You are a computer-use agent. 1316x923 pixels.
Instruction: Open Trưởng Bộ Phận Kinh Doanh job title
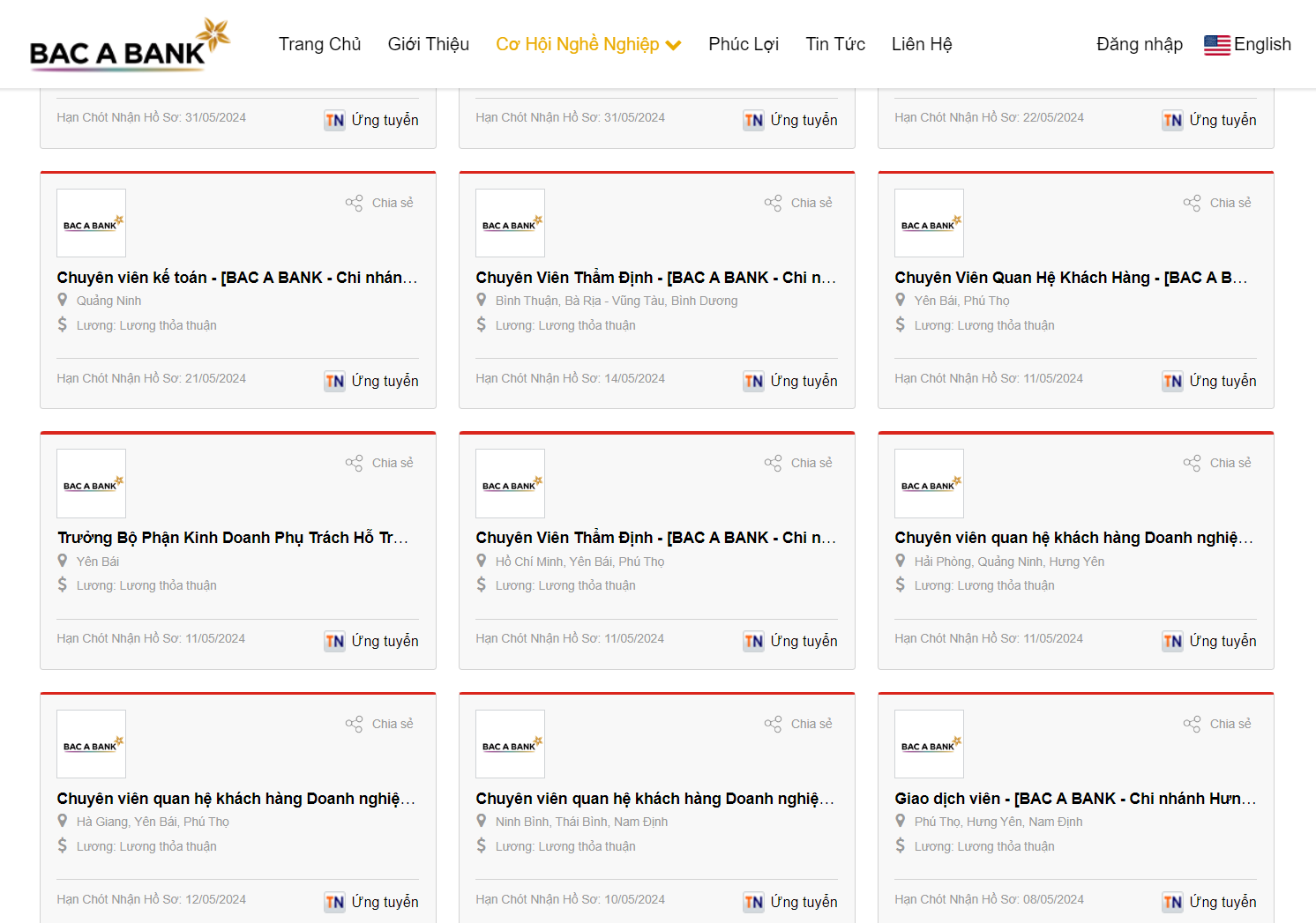tap(234, 538)
